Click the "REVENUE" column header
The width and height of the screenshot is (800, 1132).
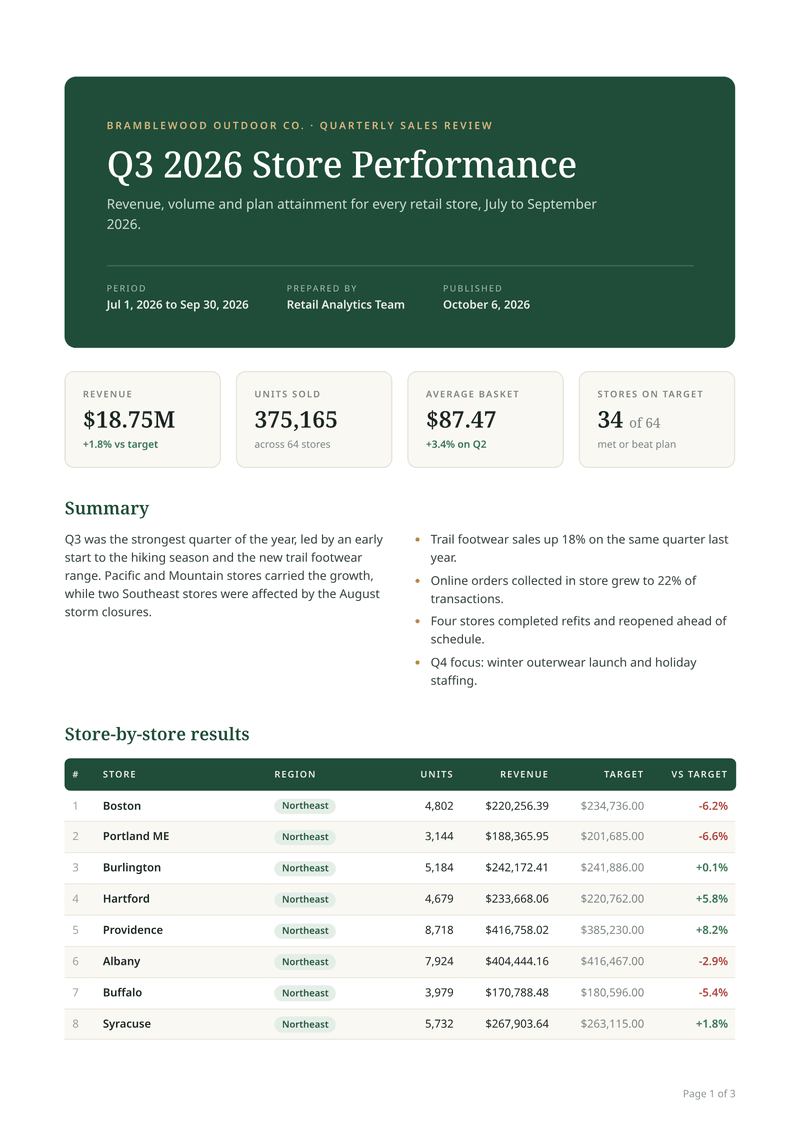click(524, 774)
